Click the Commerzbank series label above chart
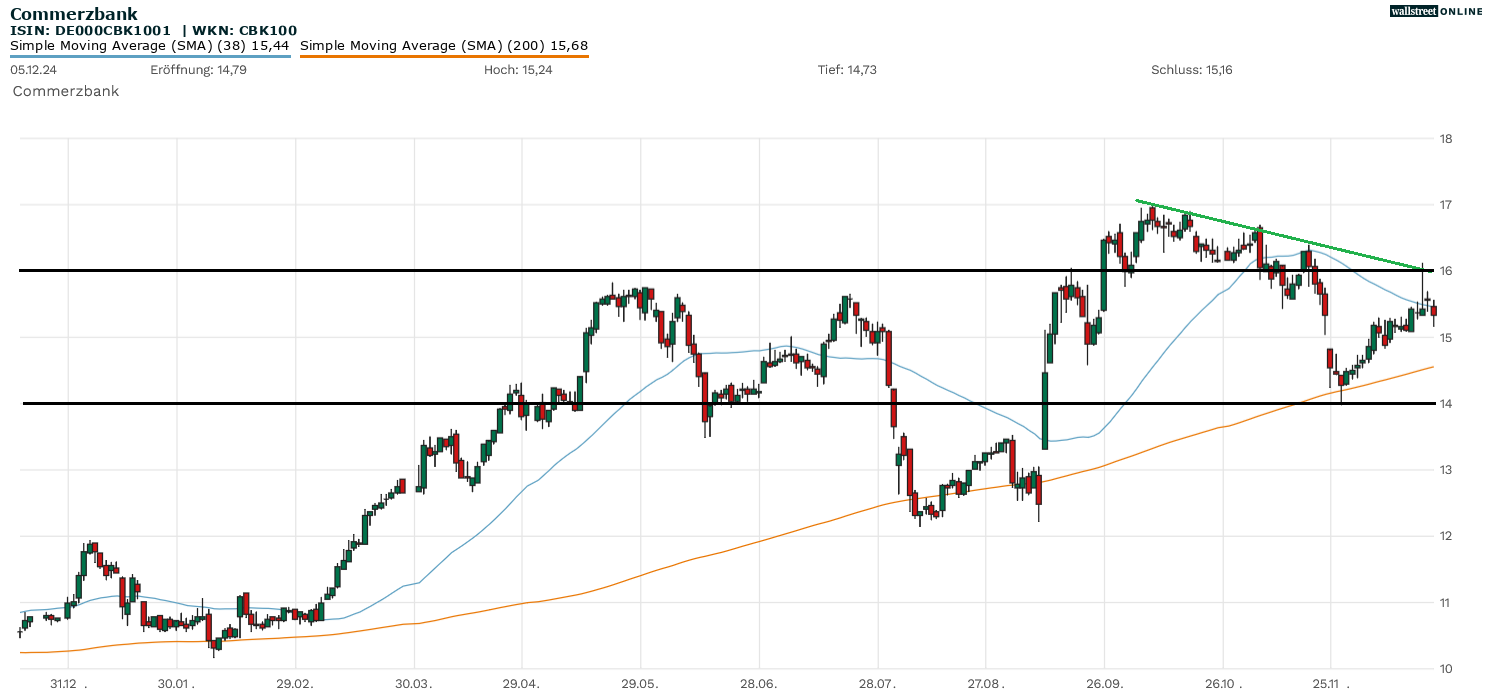 [66, 91]
